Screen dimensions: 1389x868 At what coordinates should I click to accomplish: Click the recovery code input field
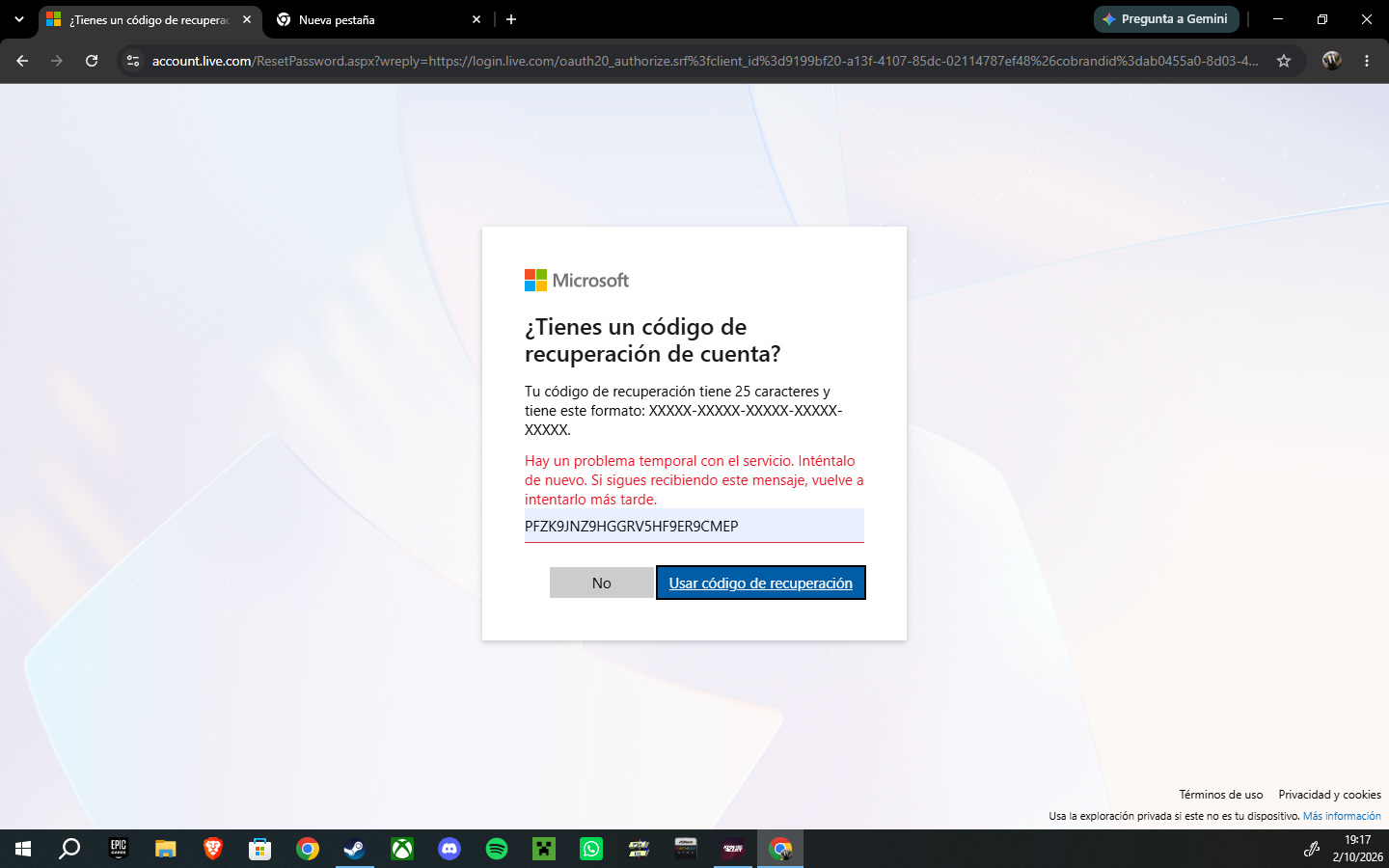pyautogui.click(x=694, y=526)
